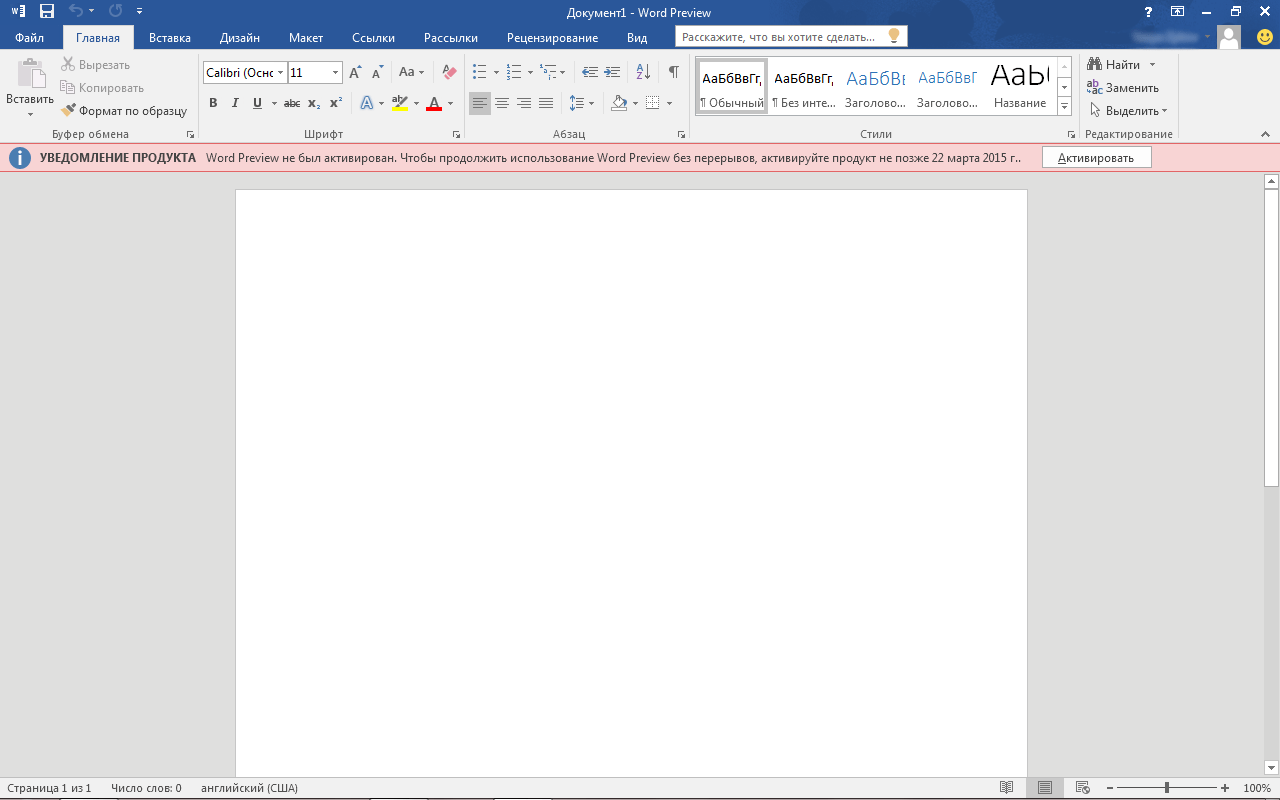Viewport: 1280px width, 800px height.
Task: Center the paragraph text
Action: click(x=502, y=103)
